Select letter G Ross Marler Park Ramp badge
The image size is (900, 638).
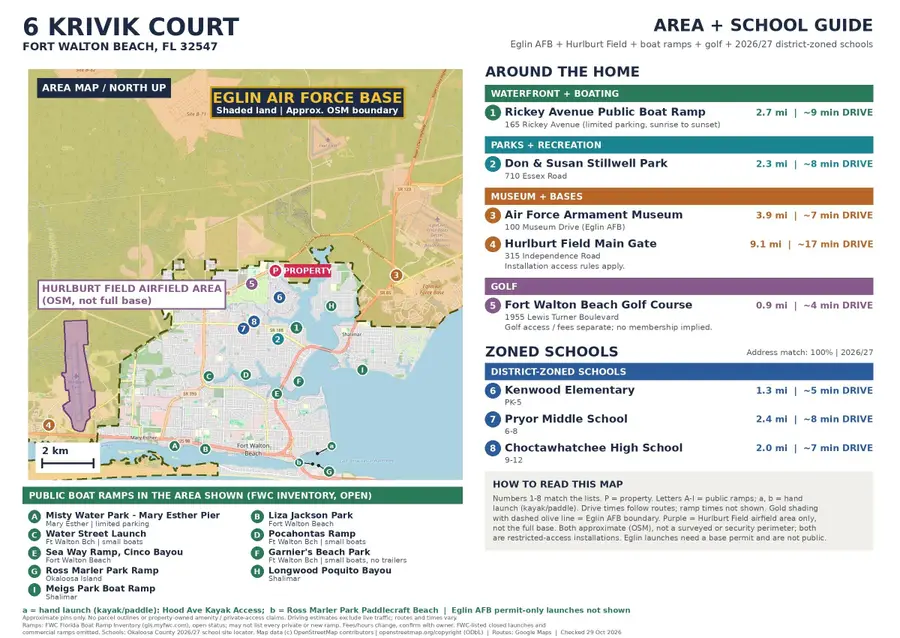(x=34, y=571)
